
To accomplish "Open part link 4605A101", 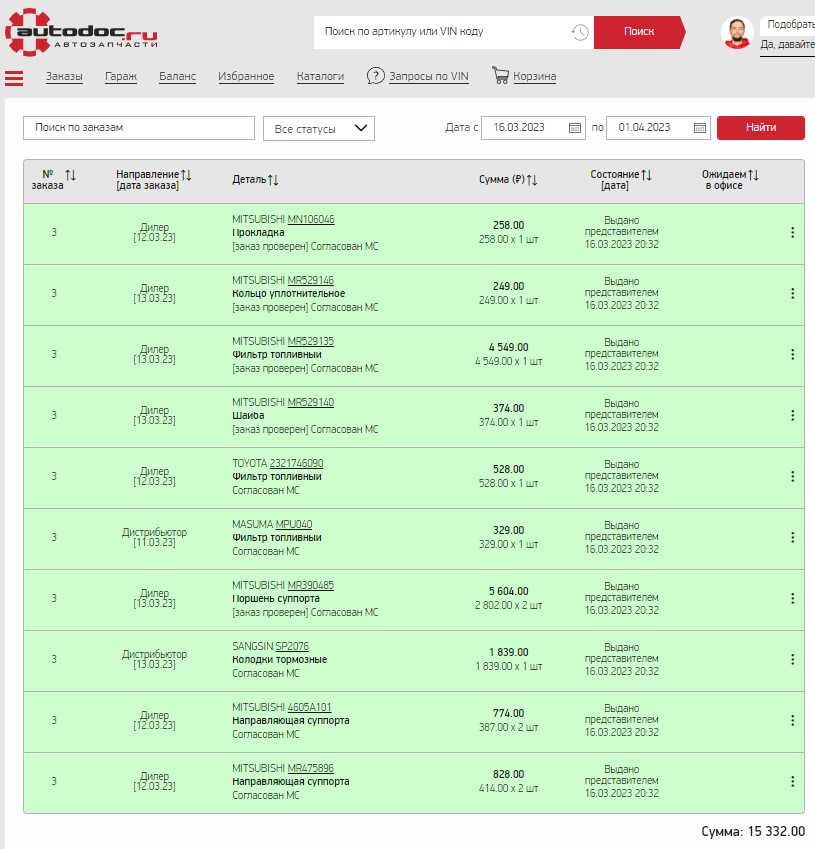I will pos(309,707).
